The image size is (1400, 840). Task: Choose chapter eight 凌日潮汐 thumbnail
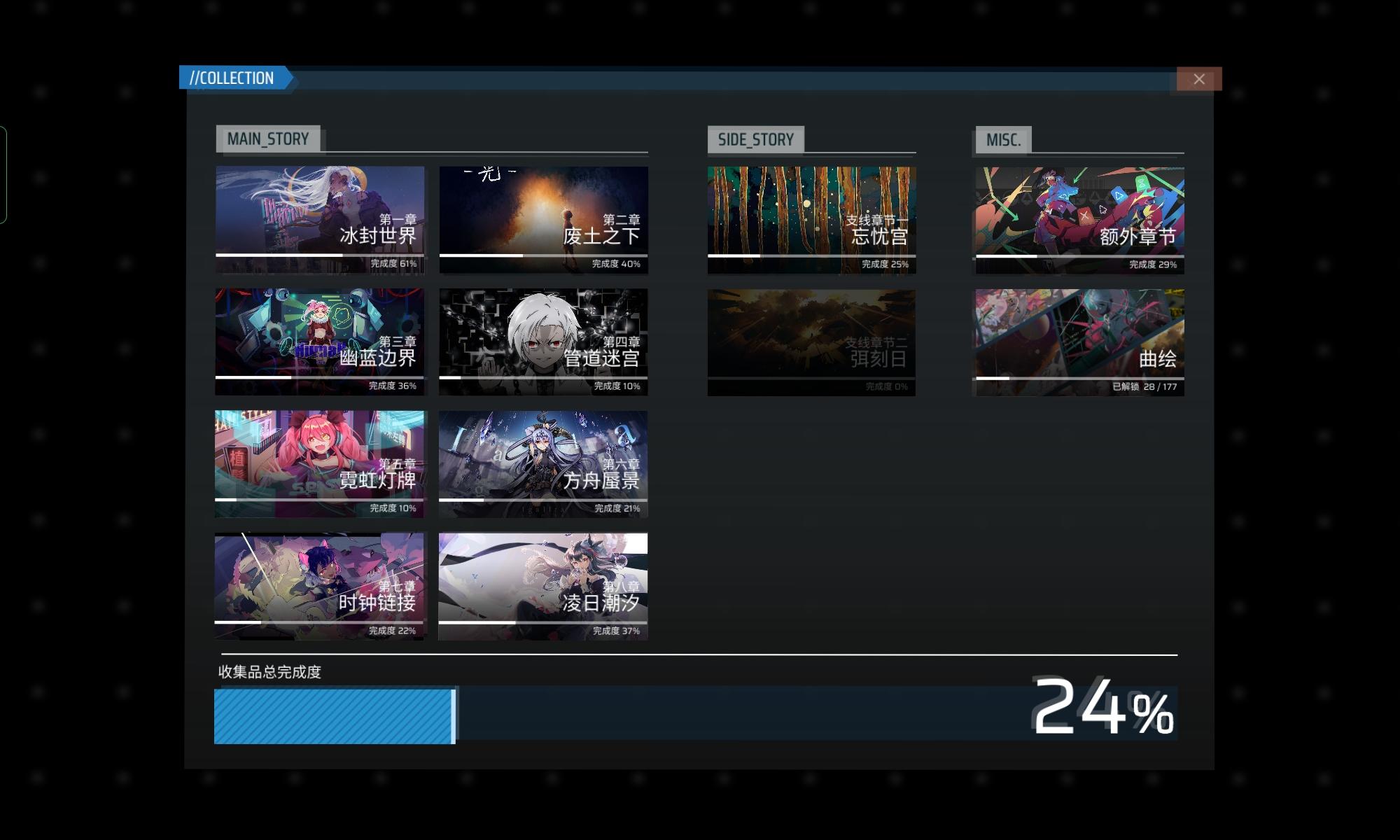click(x=543, y=587)
